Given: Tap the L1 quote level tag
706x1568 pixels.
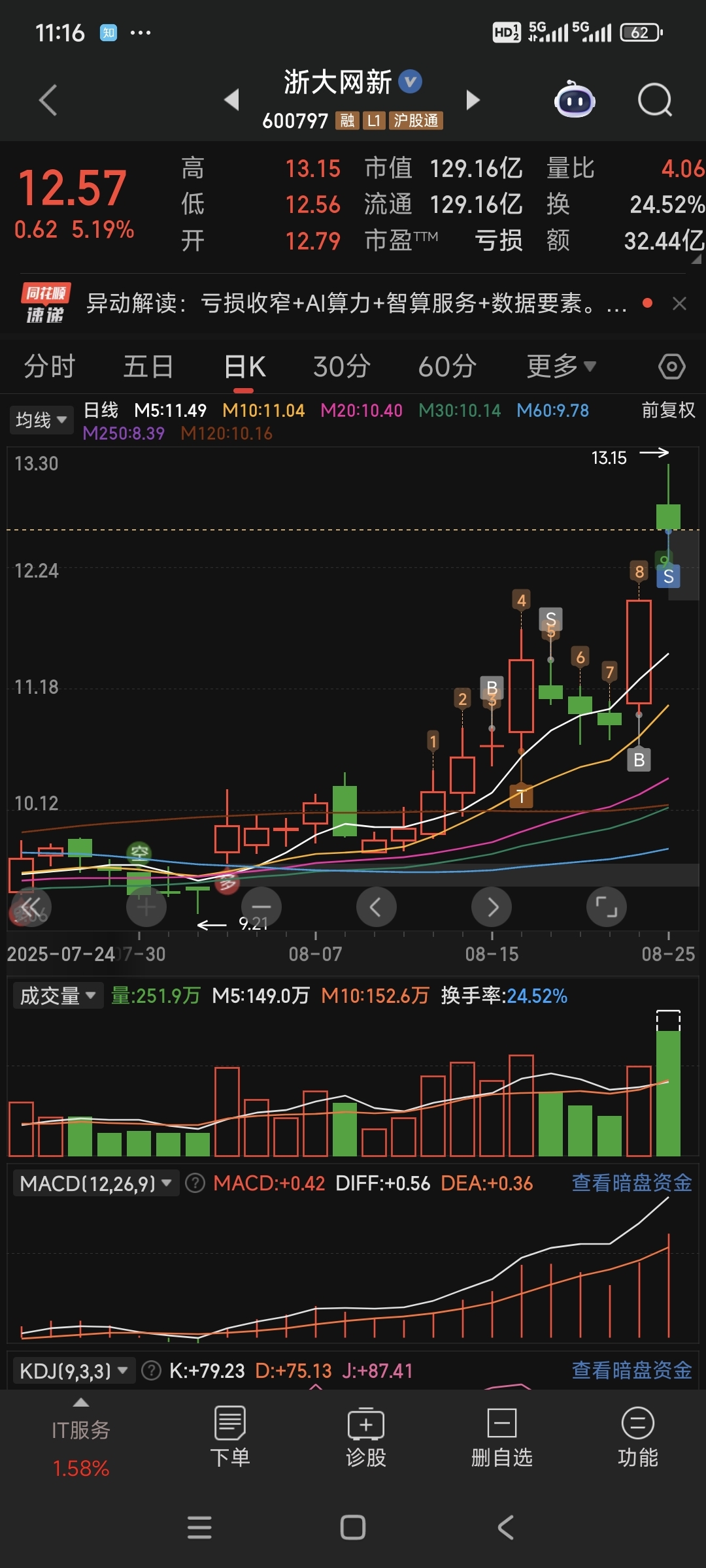Looking at the screenshot, I should tap(374, 120).
